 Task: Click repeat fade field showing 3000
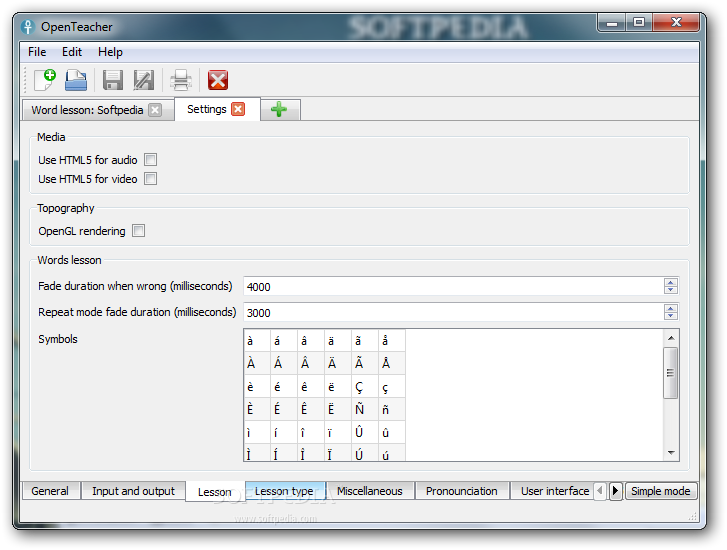454,313
